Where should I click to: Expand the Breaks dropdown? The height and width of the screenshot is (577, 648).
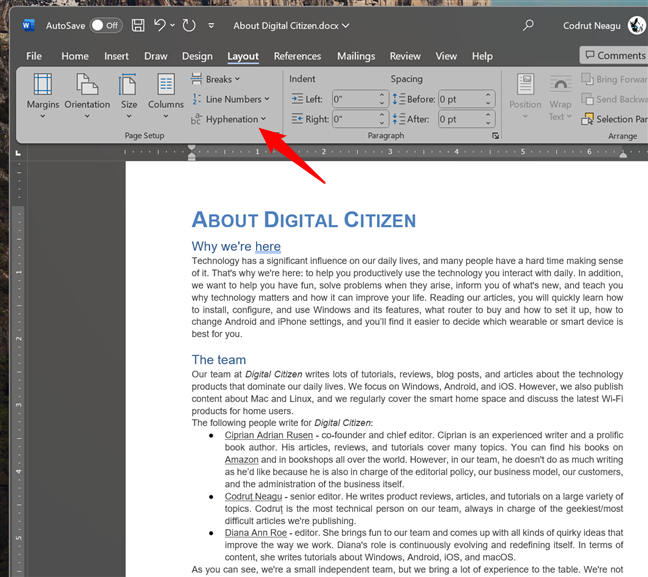click(x=215, y=79)
